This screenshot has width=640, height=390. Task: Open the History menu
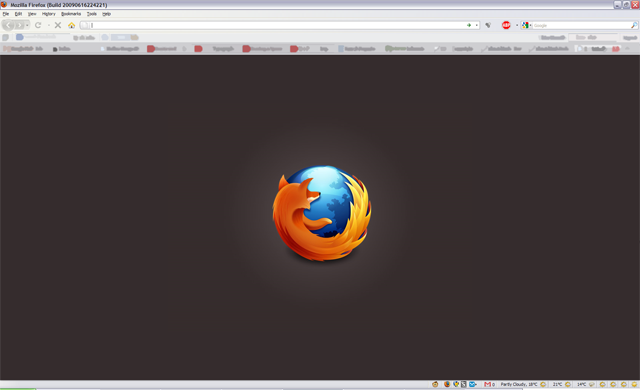point(49,14)
